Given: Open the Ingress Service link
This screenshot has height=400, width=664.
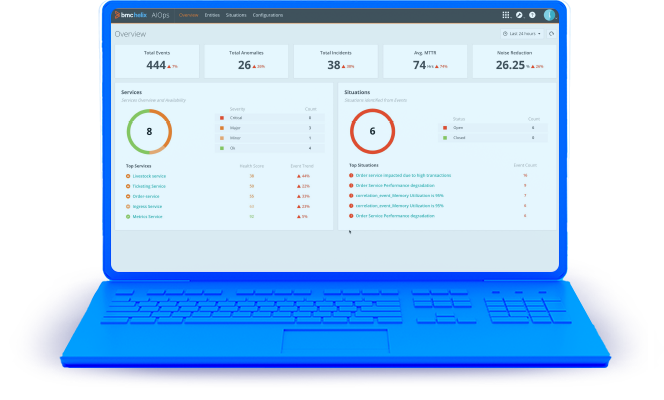Looking at the screenshot, I should [149, 206].
